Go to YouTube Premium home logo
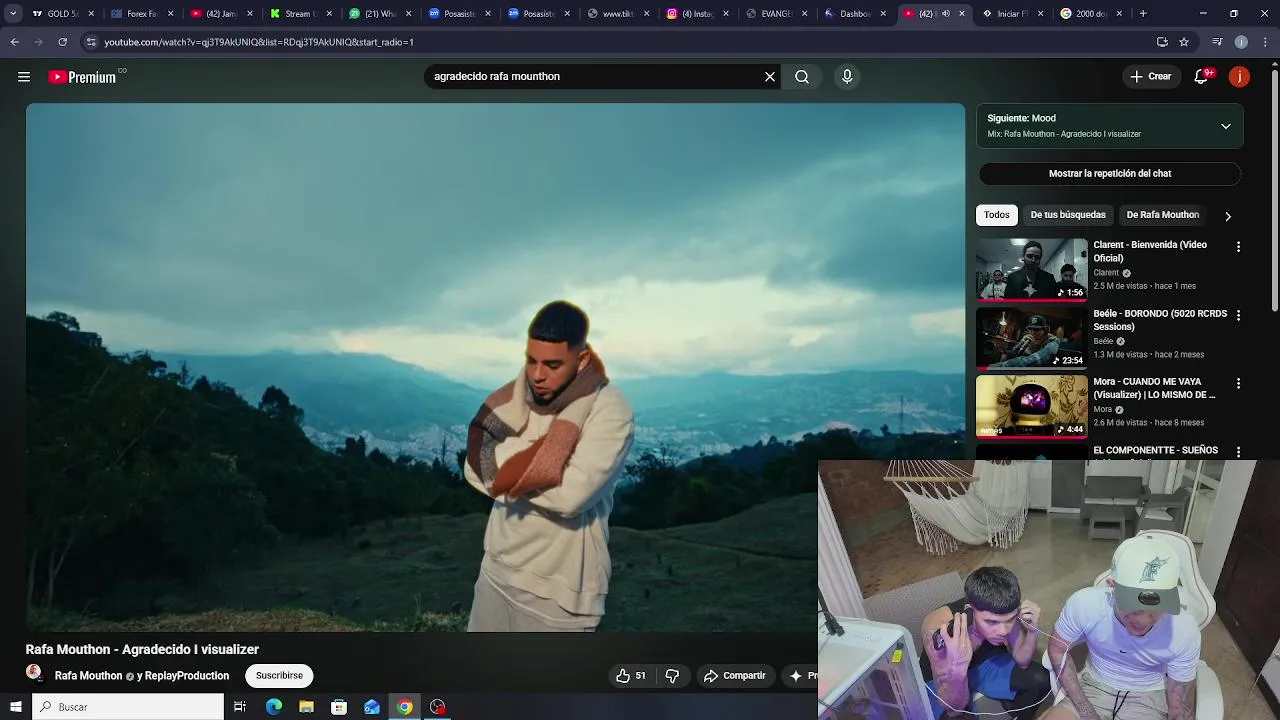 [82, 77]
